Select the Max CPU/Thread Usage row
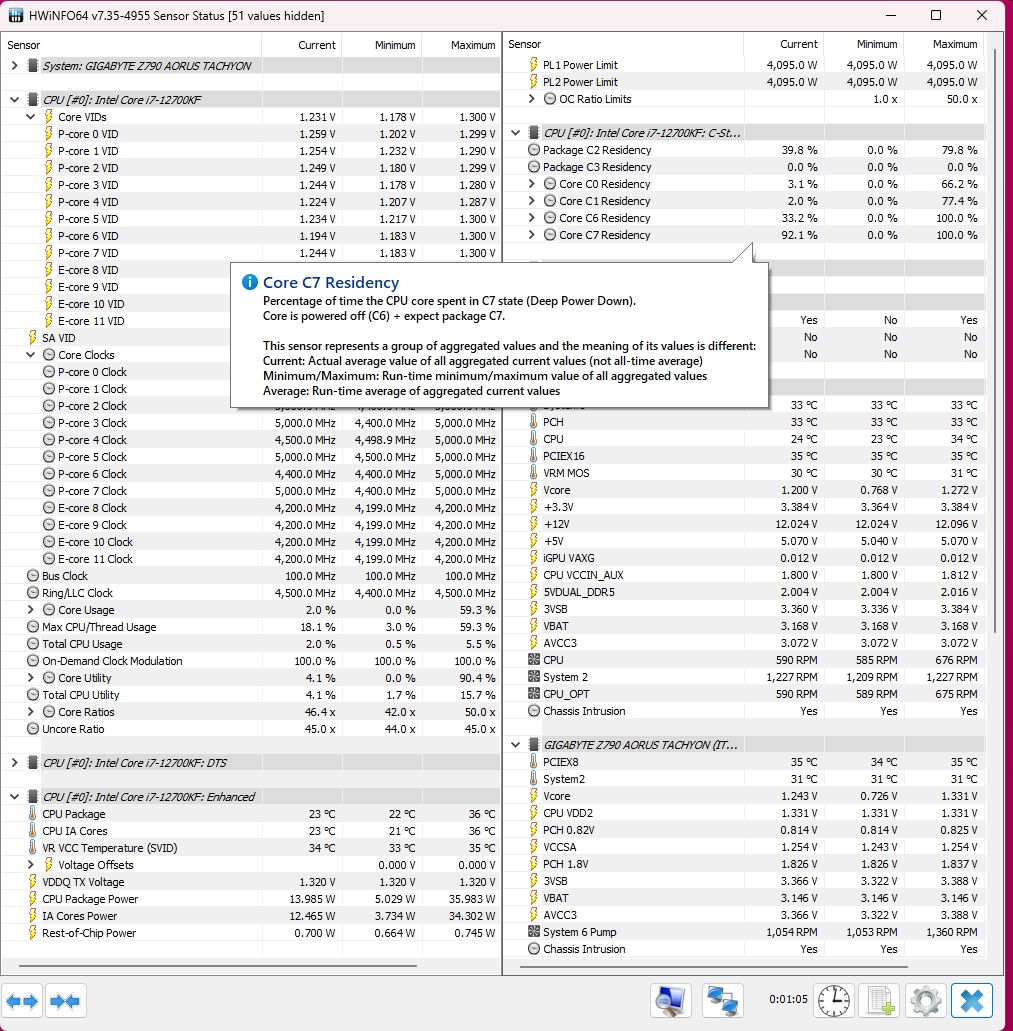1013x1031 pixels. [x=250, y=627]
